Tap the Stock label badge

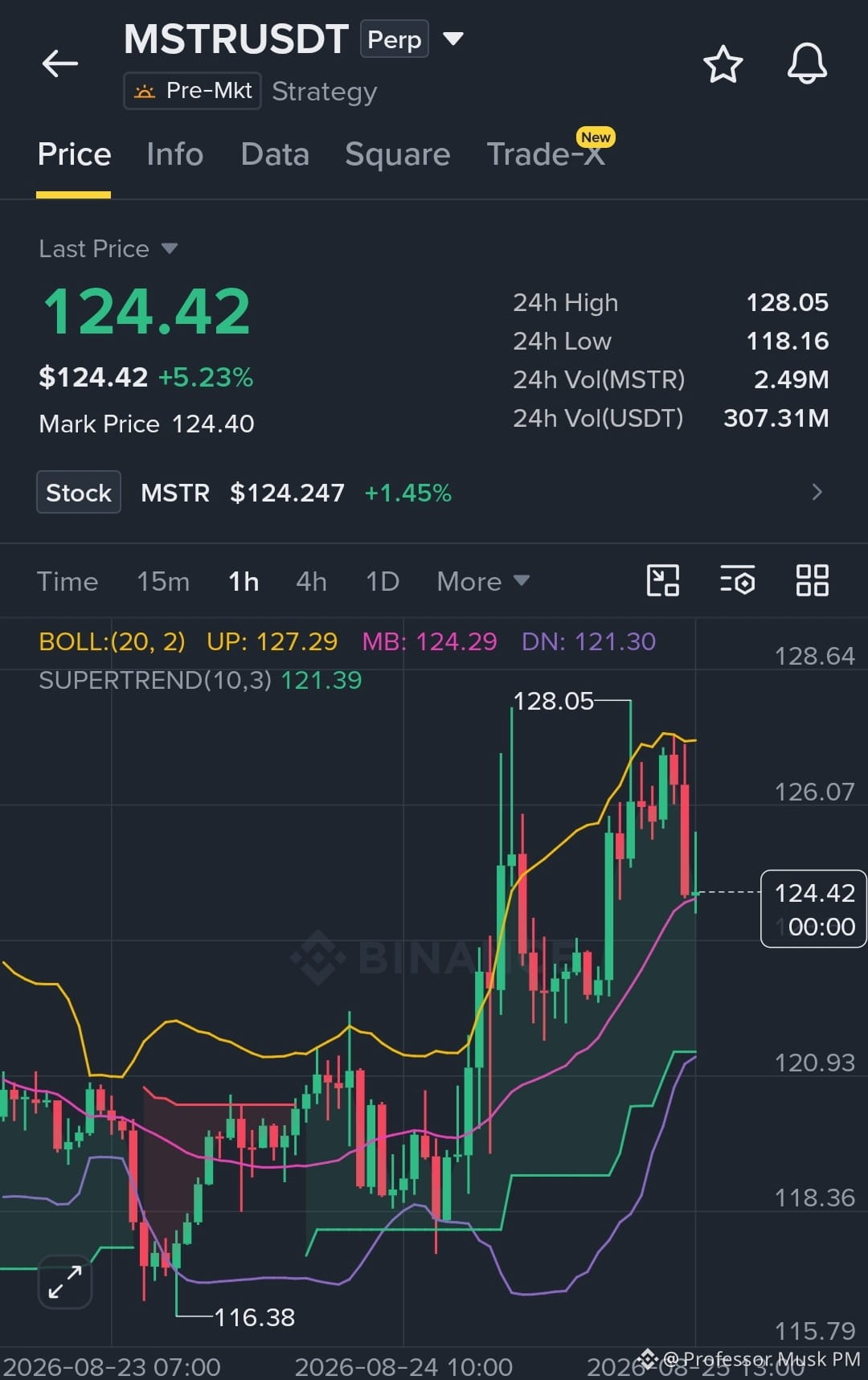coord(79,492)
